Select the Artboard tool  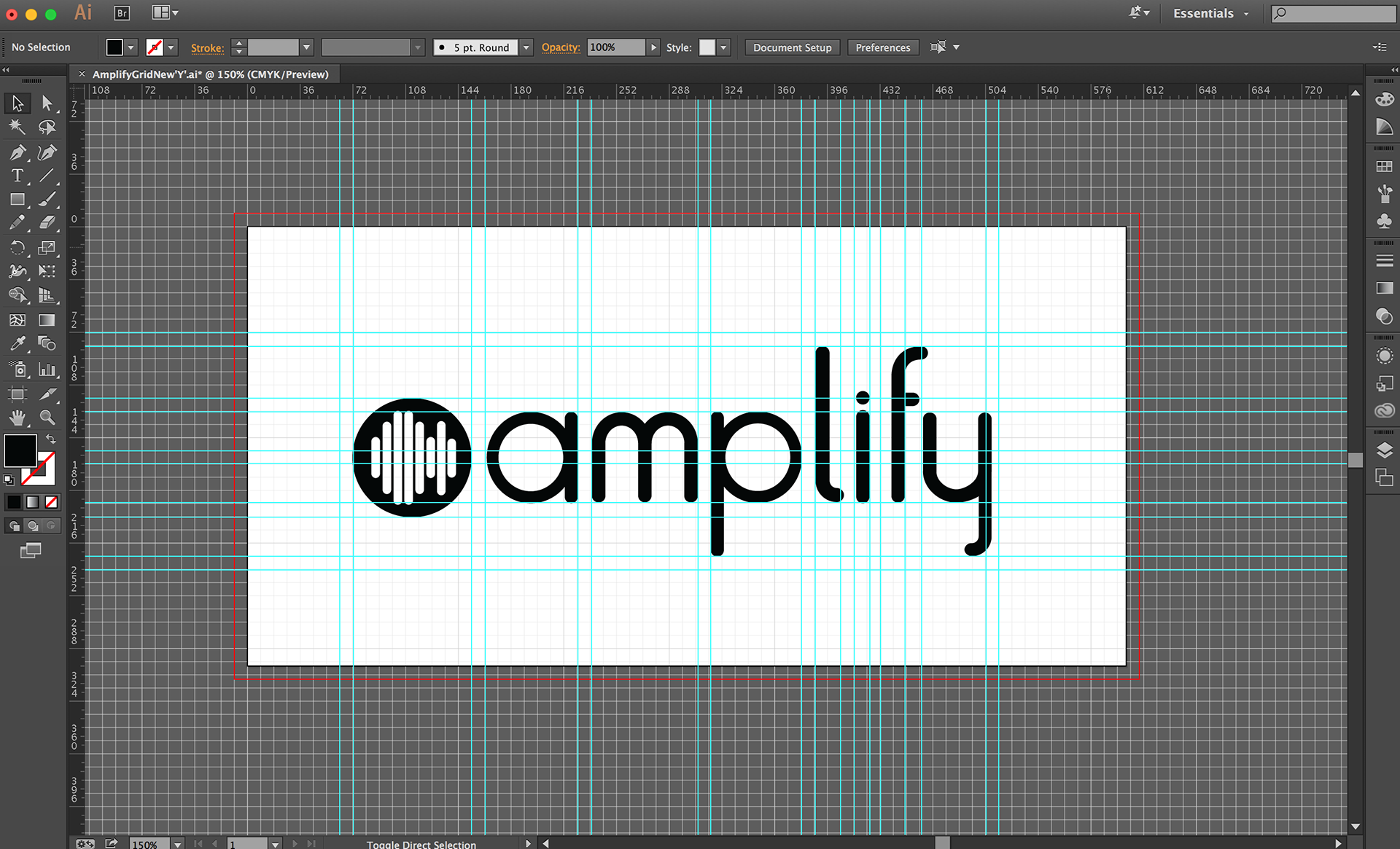click(17, 394)
